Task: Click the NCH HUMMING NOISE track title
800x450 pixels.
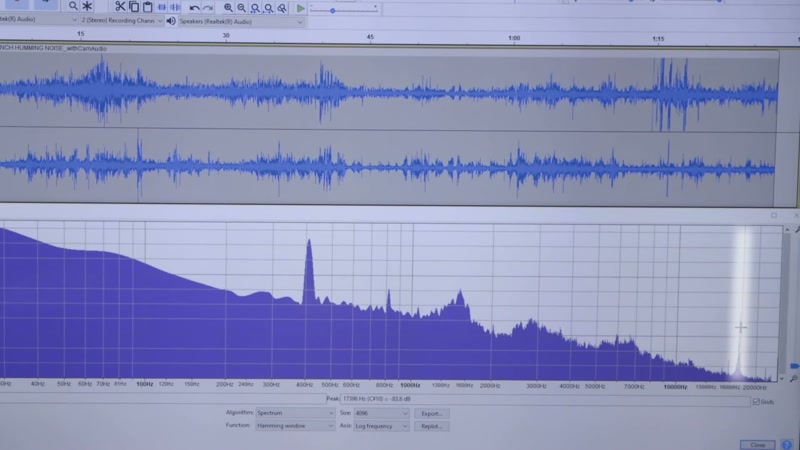Action: pos(54,48)
